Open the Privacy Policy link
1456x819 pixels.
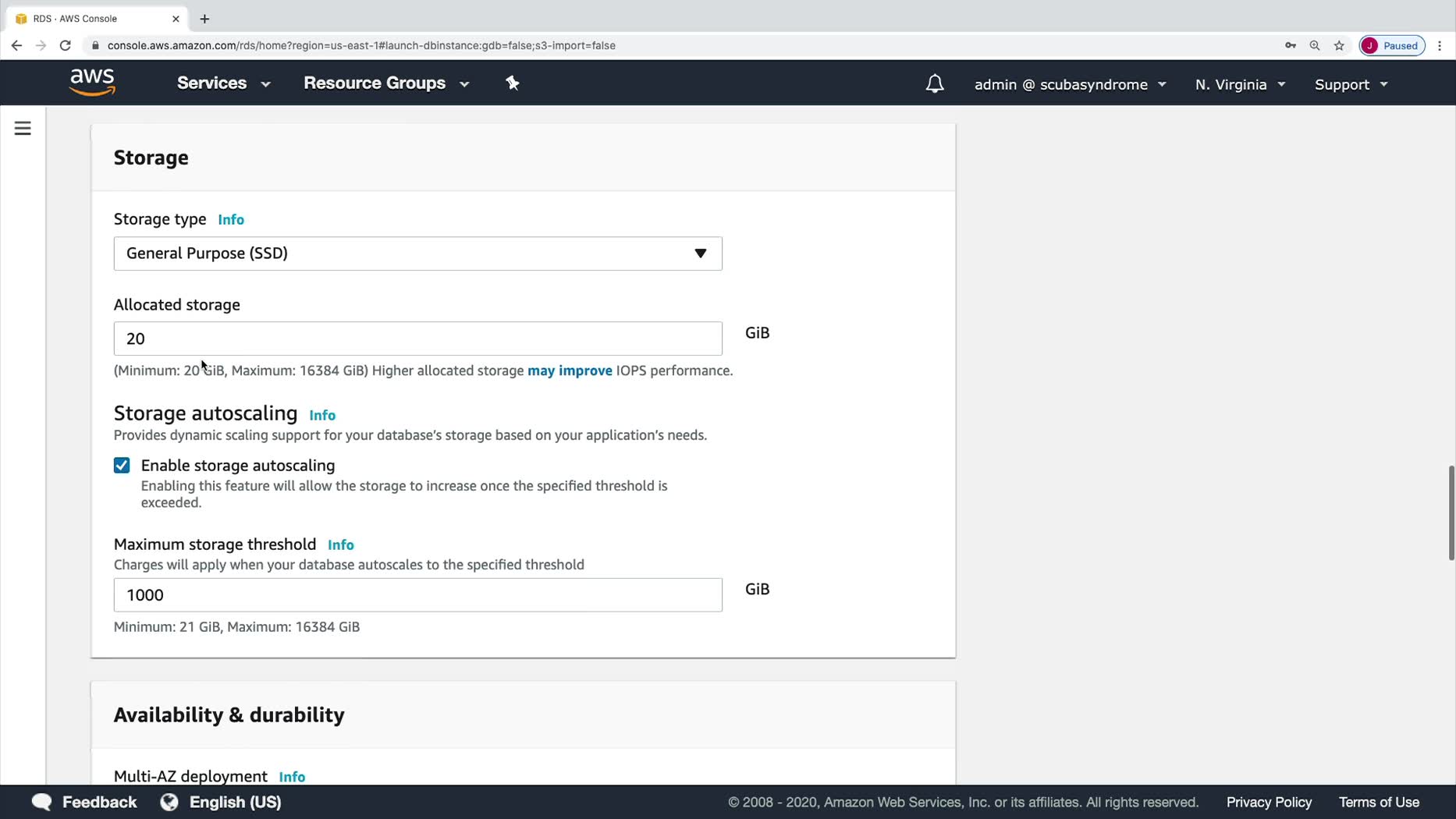coord(1269,802)
